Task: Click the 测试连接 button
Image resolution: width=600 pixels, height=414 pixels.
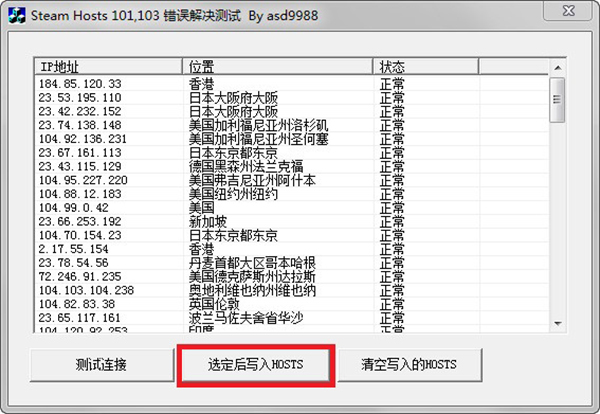Action: [x=101, y=365]
